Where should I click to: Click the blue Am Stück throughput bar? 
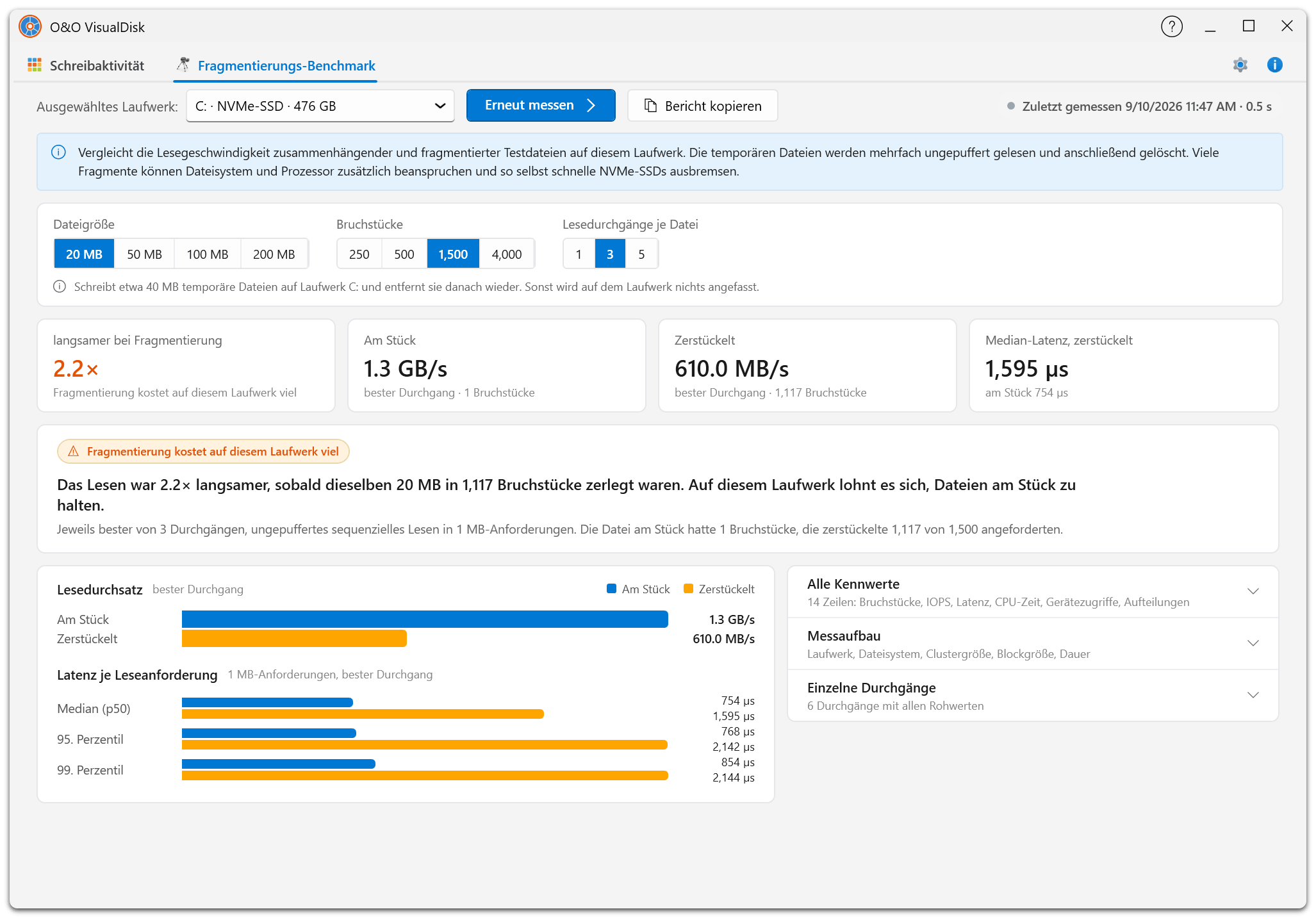click(x=425, y=619)
